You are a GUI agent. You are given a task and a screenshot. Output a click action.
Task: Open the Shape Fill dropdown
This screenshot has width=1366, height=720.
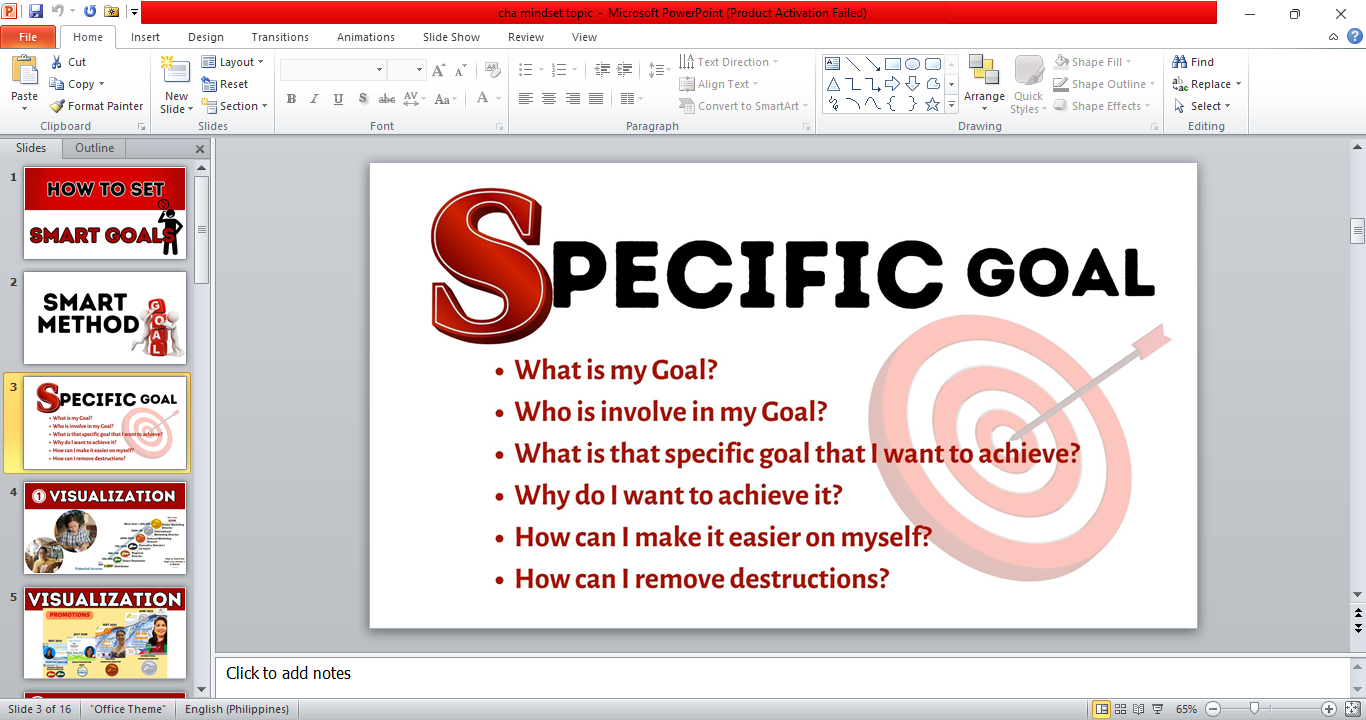coord(1092,62)
